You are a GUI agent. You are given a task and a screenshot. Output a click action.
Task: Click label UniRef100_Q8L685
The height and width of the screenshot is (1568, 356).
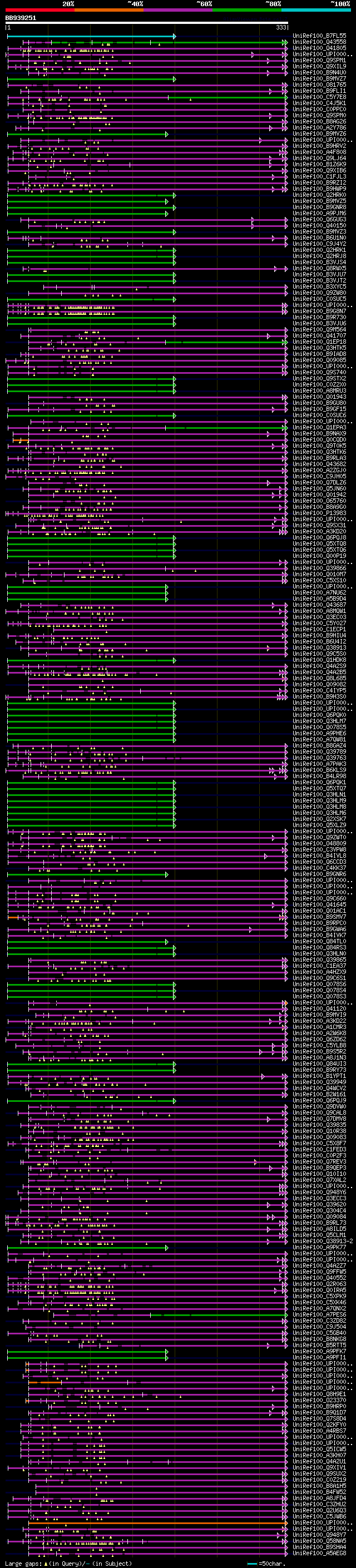(319, 678)
